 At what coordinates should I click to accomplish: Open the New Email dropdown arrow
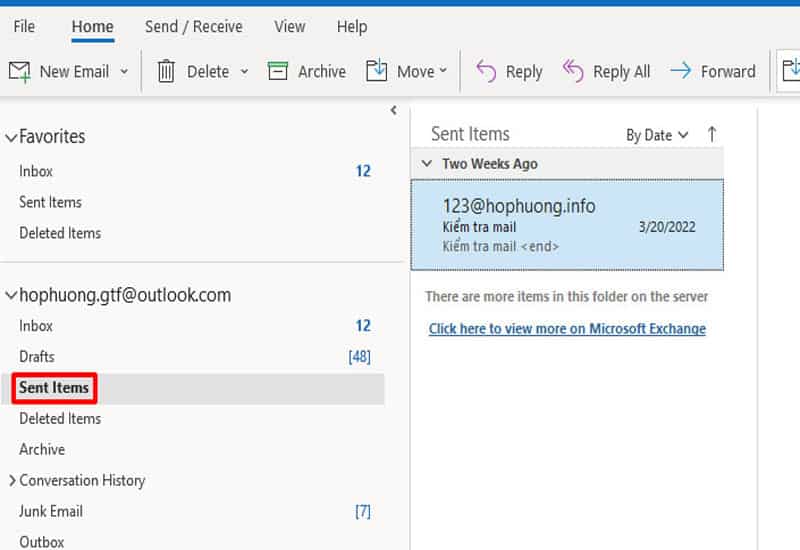(x=124, y=71)
